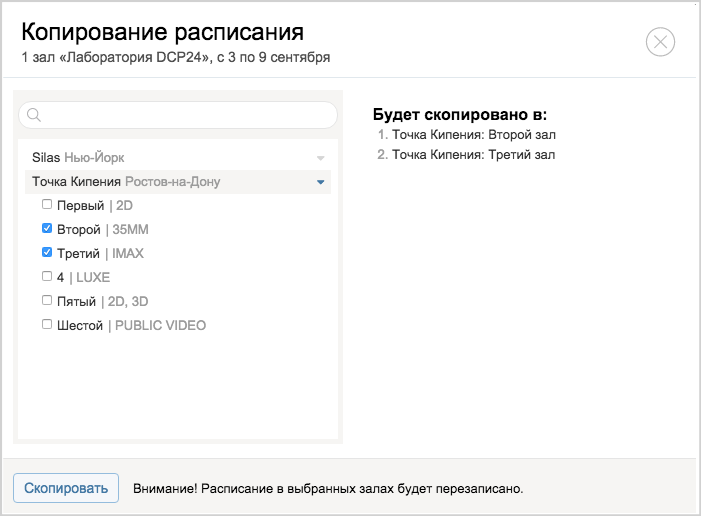Check the Первый 2D hall checkbox
The image size is (701, 516).
click(47, 204)
